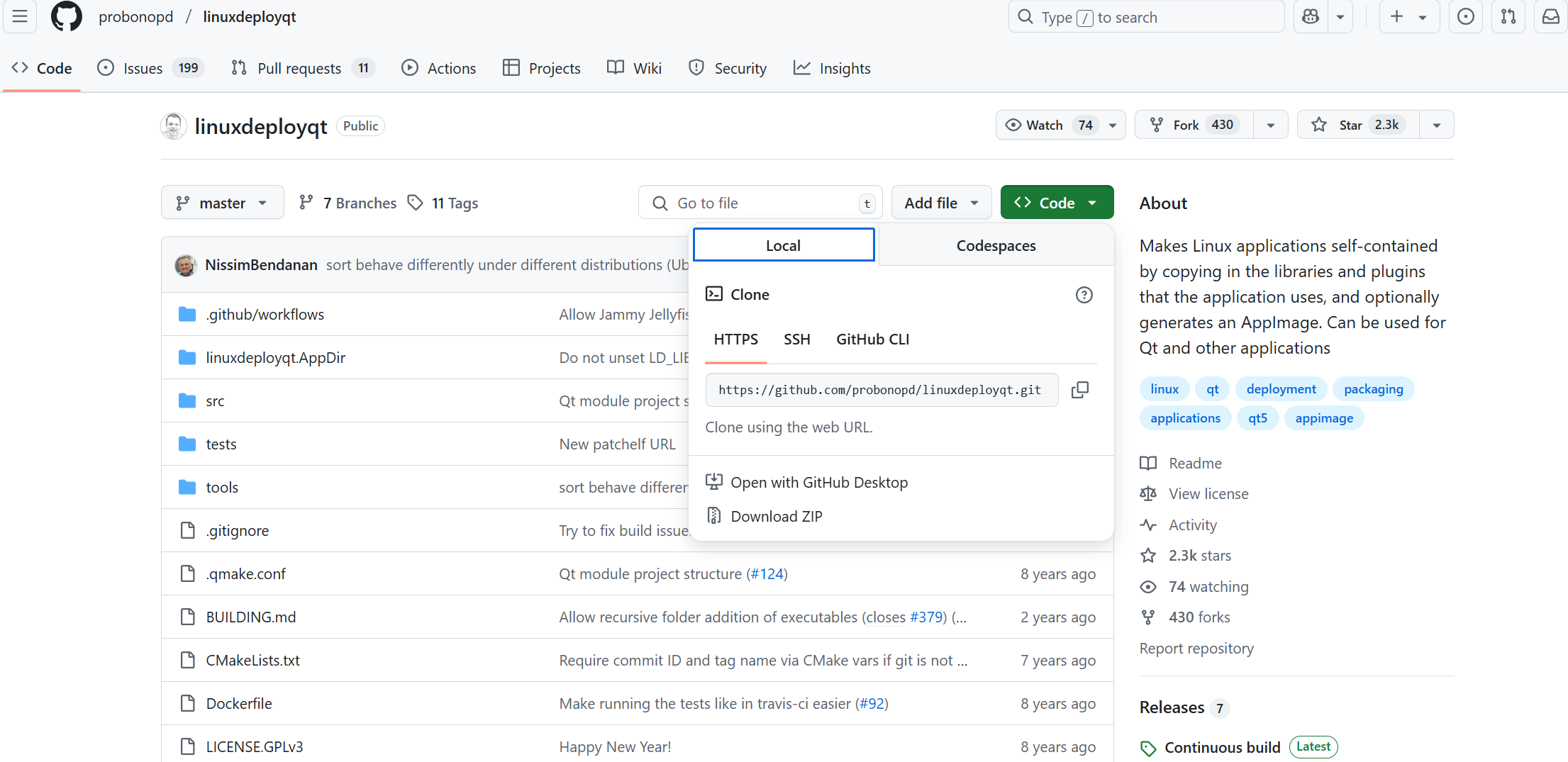
Task: Switch to the Codespaces tab
Action: (996, 245)
